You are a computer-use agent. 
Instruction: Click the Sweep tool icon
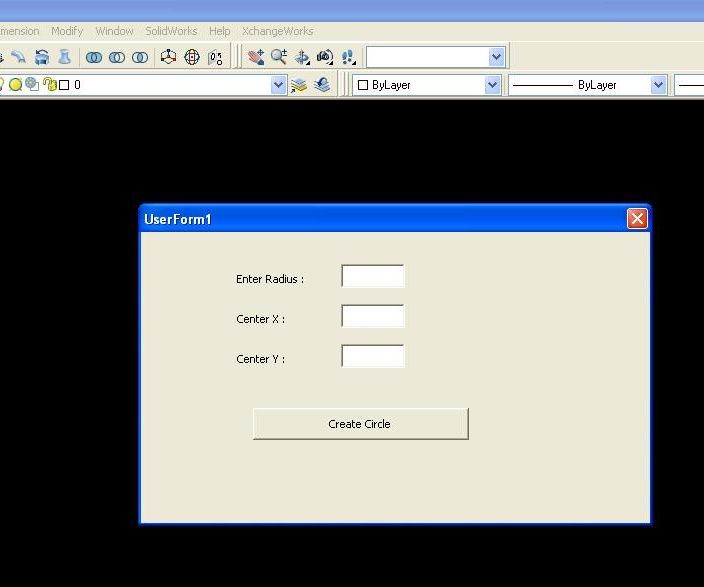pos(18,57)
